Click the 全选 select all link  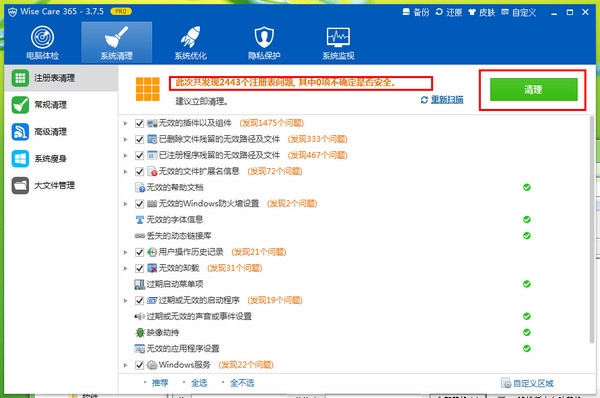(199, 383)
